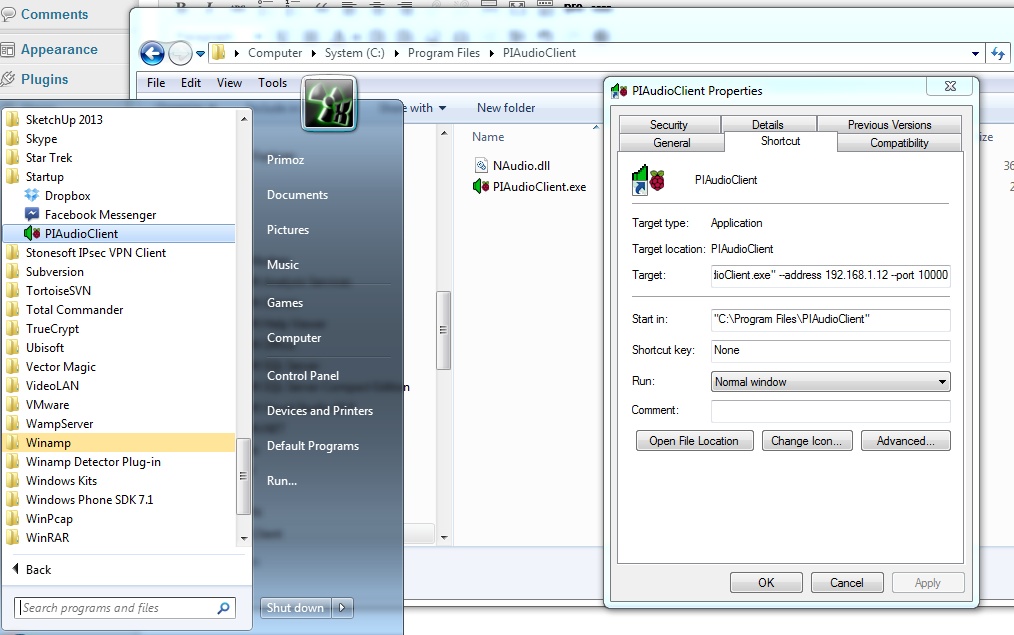This screenshot has height=635, width=1014.
Task: Open Run... from the Start menu
Action: 282,480
